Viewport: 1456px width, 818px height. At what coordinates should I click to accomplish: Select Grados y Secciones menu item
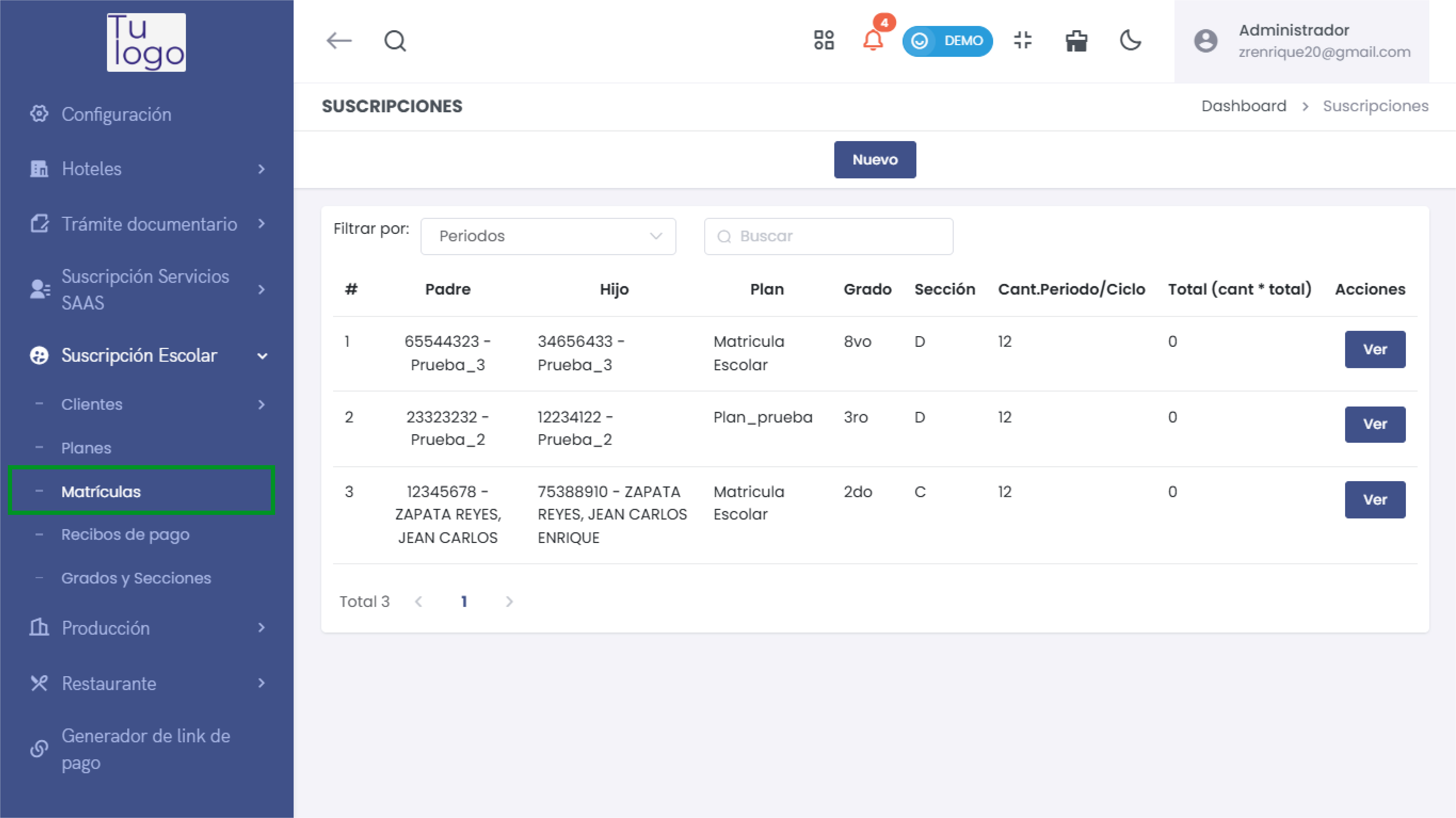point(136,578)
